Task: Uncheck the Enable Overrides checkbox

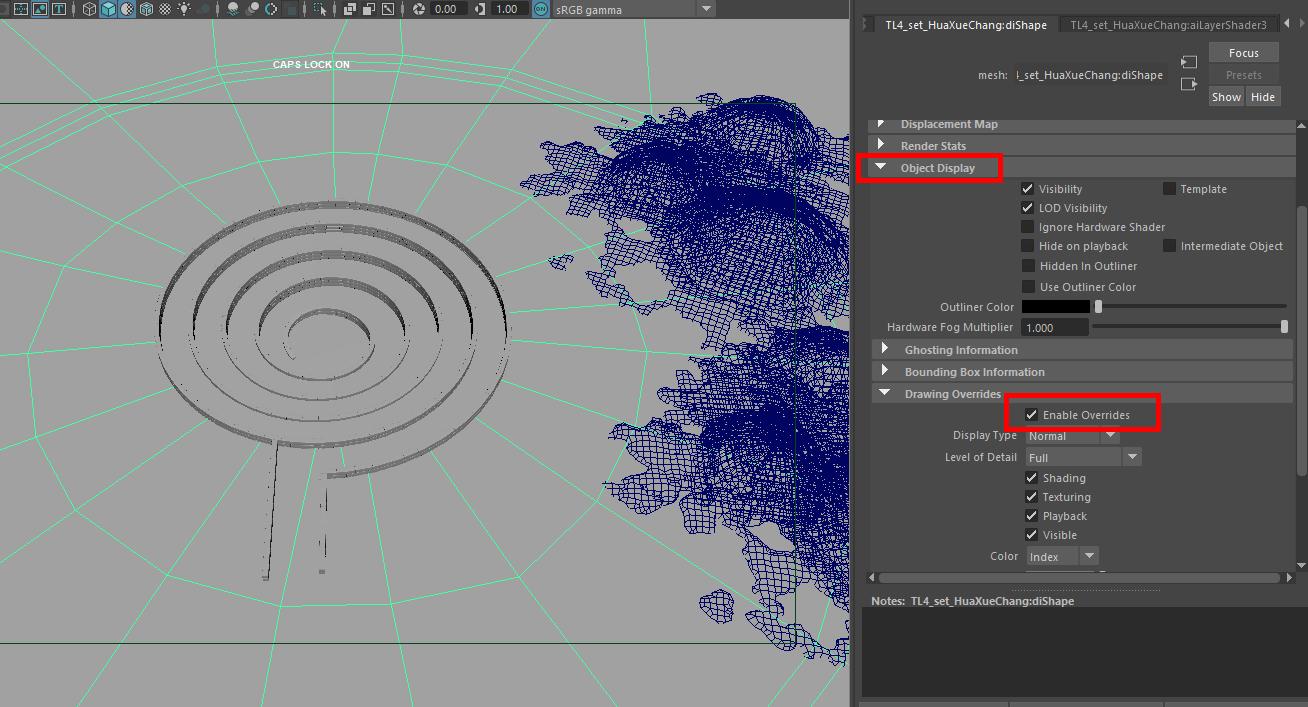Action: tap(1031, 415)
